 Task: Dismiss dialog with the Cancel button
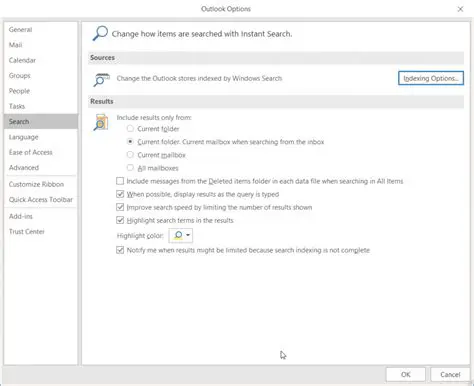tap(450, 374)
